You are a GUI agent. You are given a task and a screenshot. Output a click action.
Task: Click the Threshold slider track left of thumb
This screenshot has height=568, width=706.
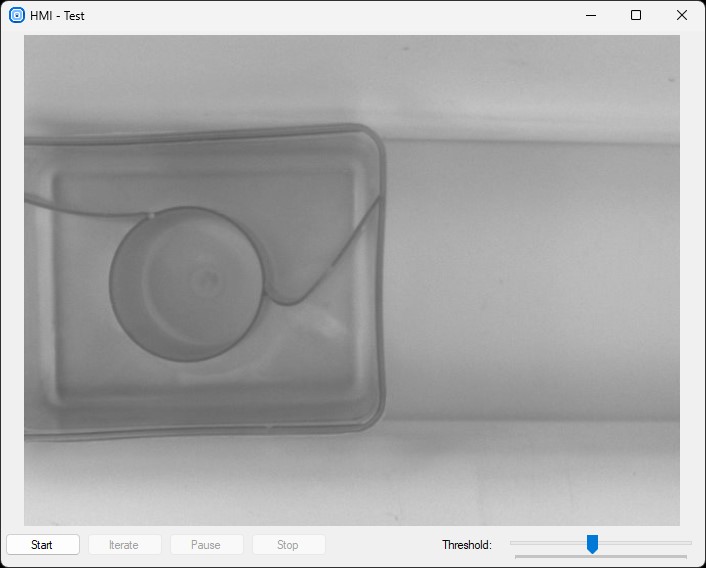545,543
